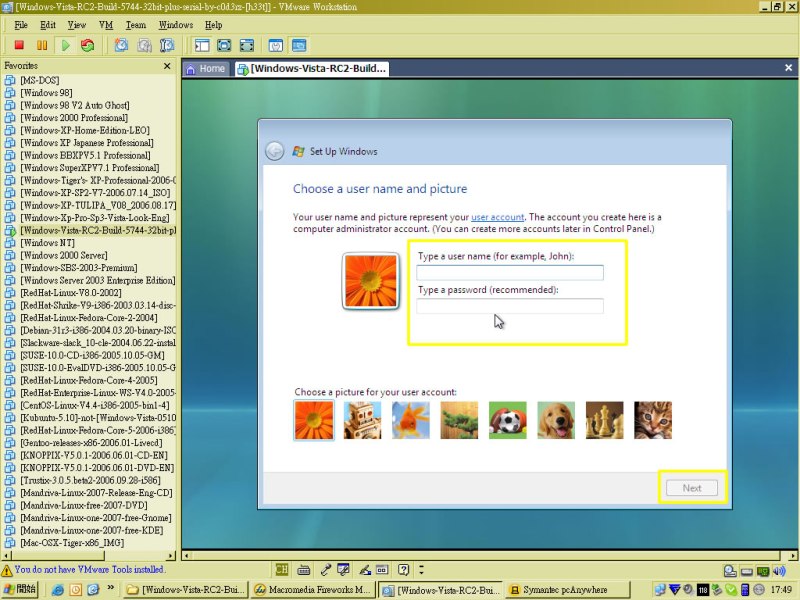Click the Summary view toolbar icon
Viewport: 800px width, 600px height.
[x=276, y=45]
